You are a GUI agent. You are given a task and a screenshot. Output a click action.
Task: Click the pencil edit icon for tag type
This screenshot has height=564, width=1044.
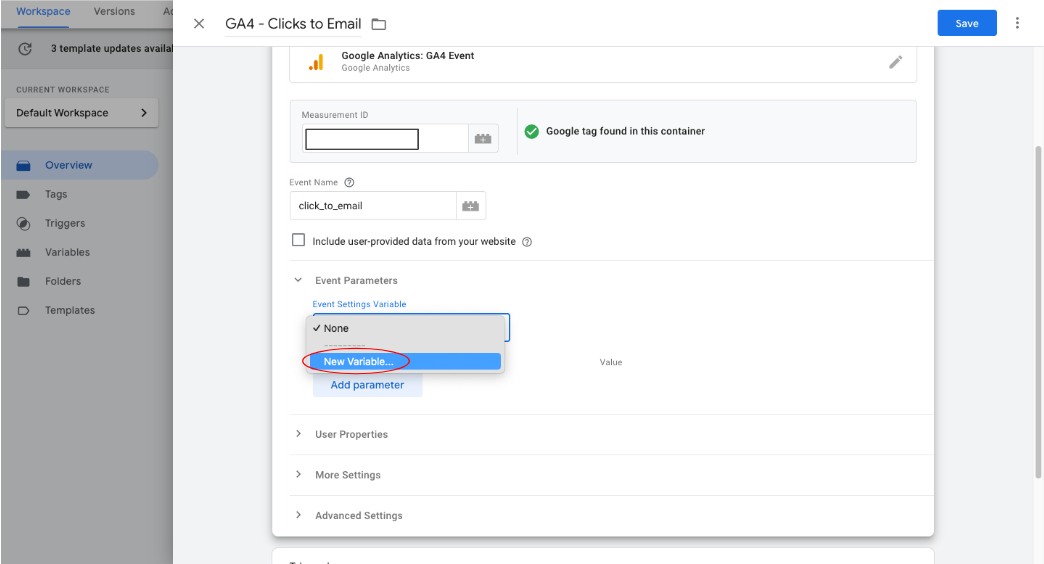(895, 62)
